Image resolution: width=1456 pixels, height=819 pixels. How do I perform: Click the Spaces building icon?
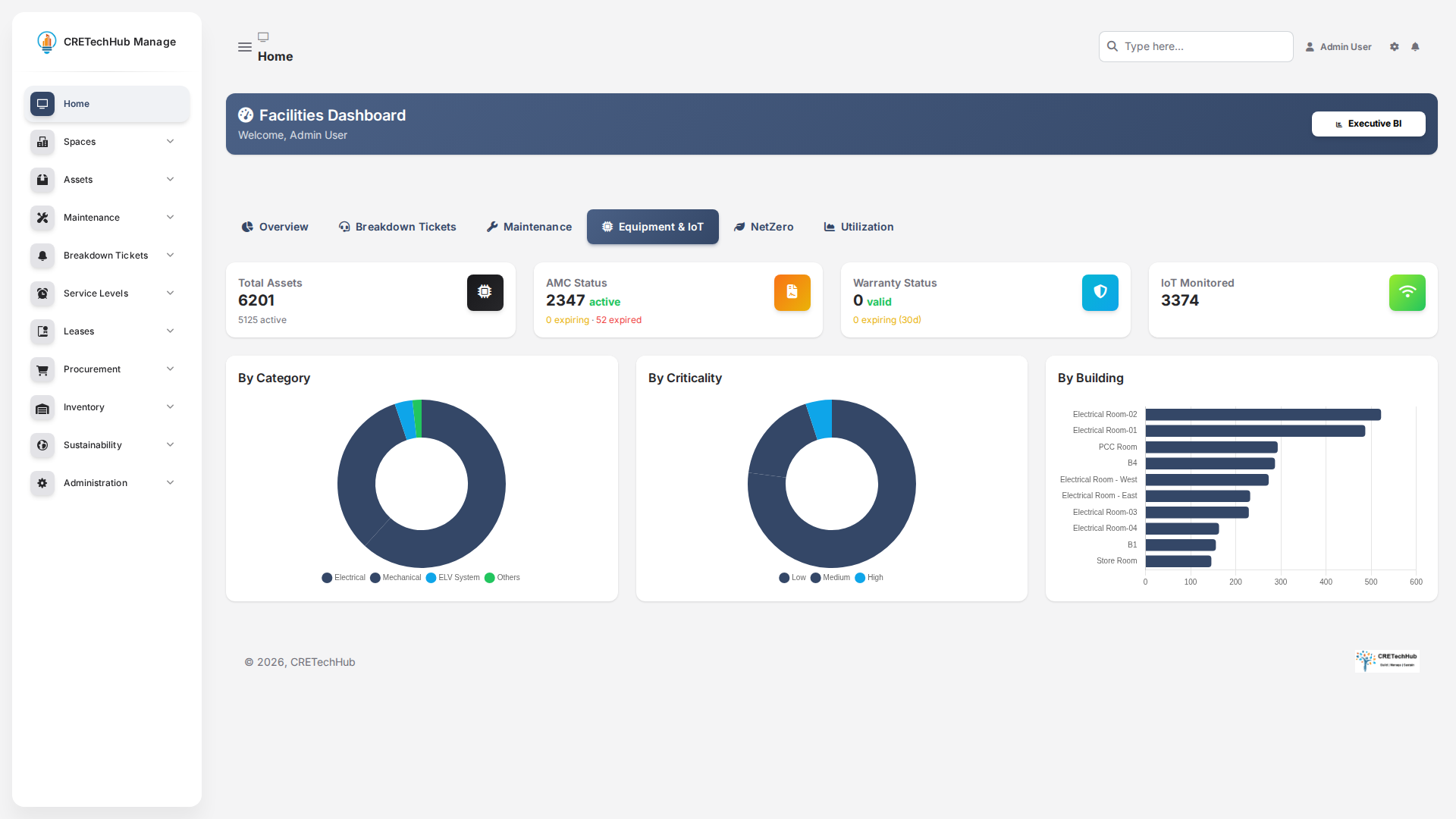tap(42, 142)
